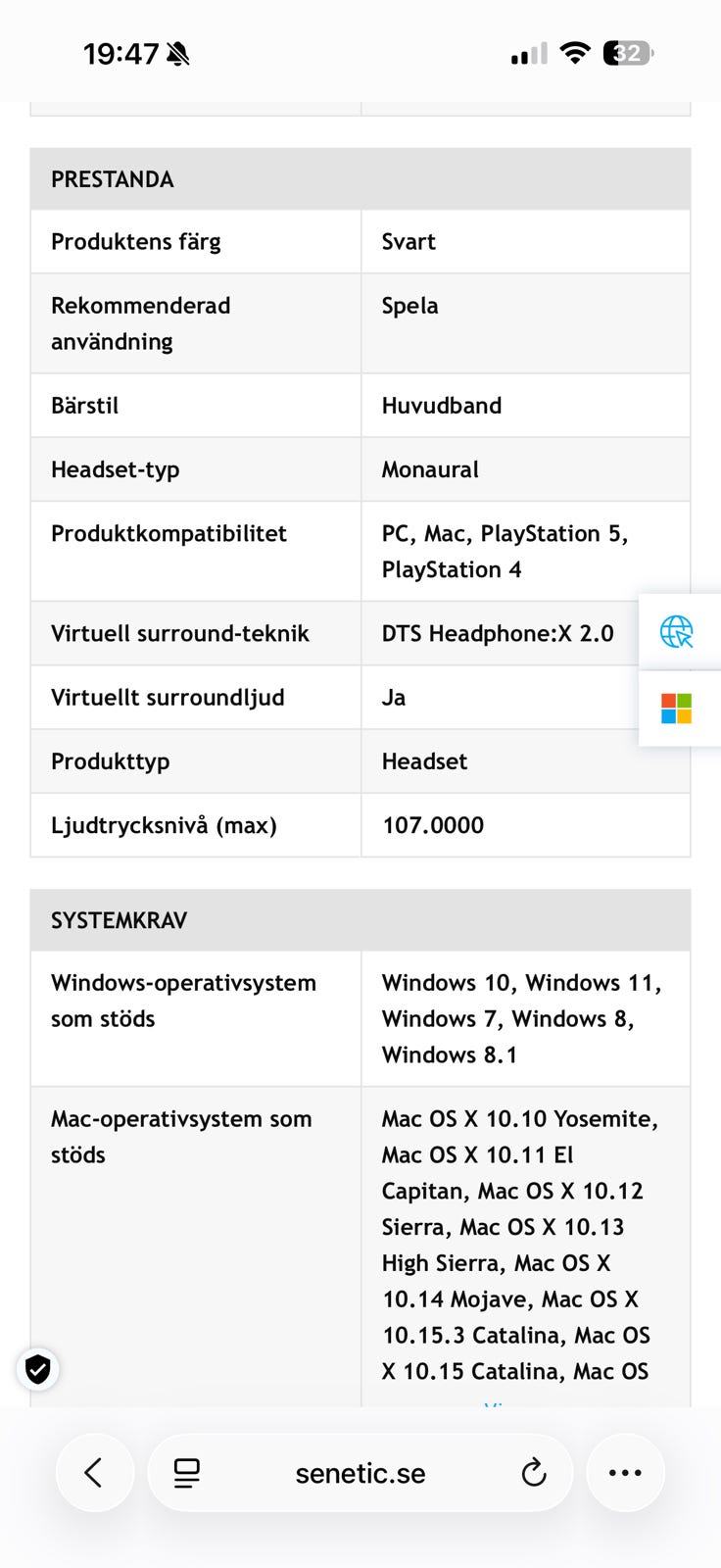Tap the battery indicator showing 32
Screen dimensions: 721x1568
[x=628, y=53]
